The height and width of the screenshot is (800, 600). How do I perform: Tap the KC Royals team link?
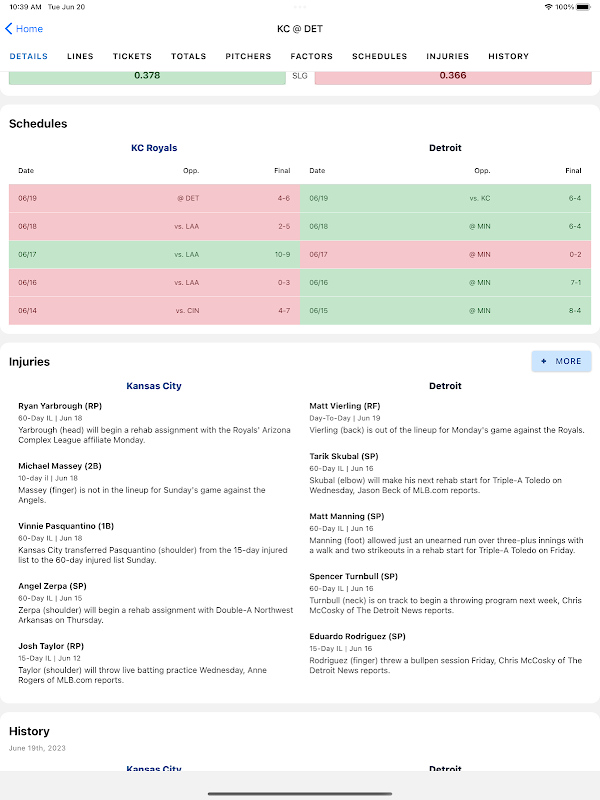pos(154,148)
